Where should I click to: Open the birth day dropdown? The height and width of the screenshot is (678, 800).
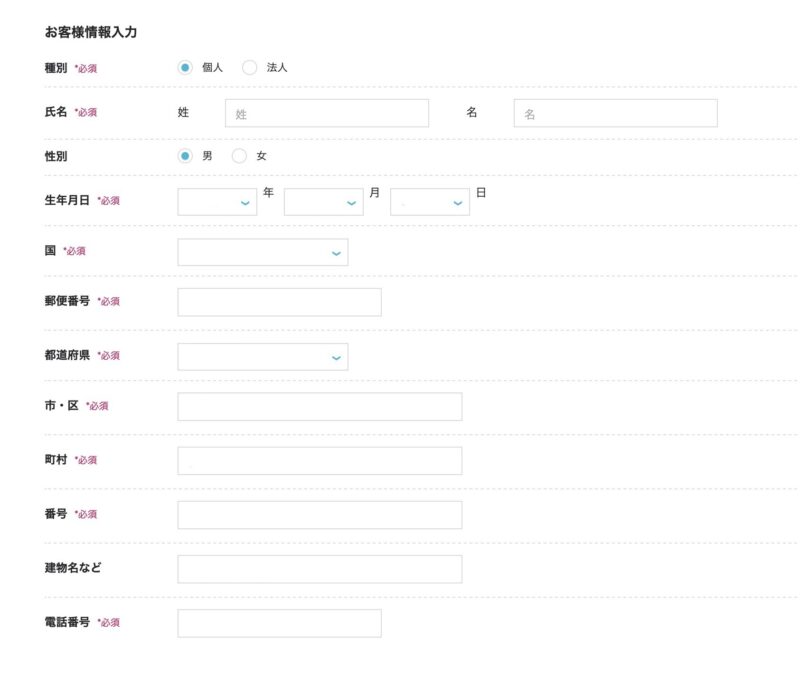(430, 202)
